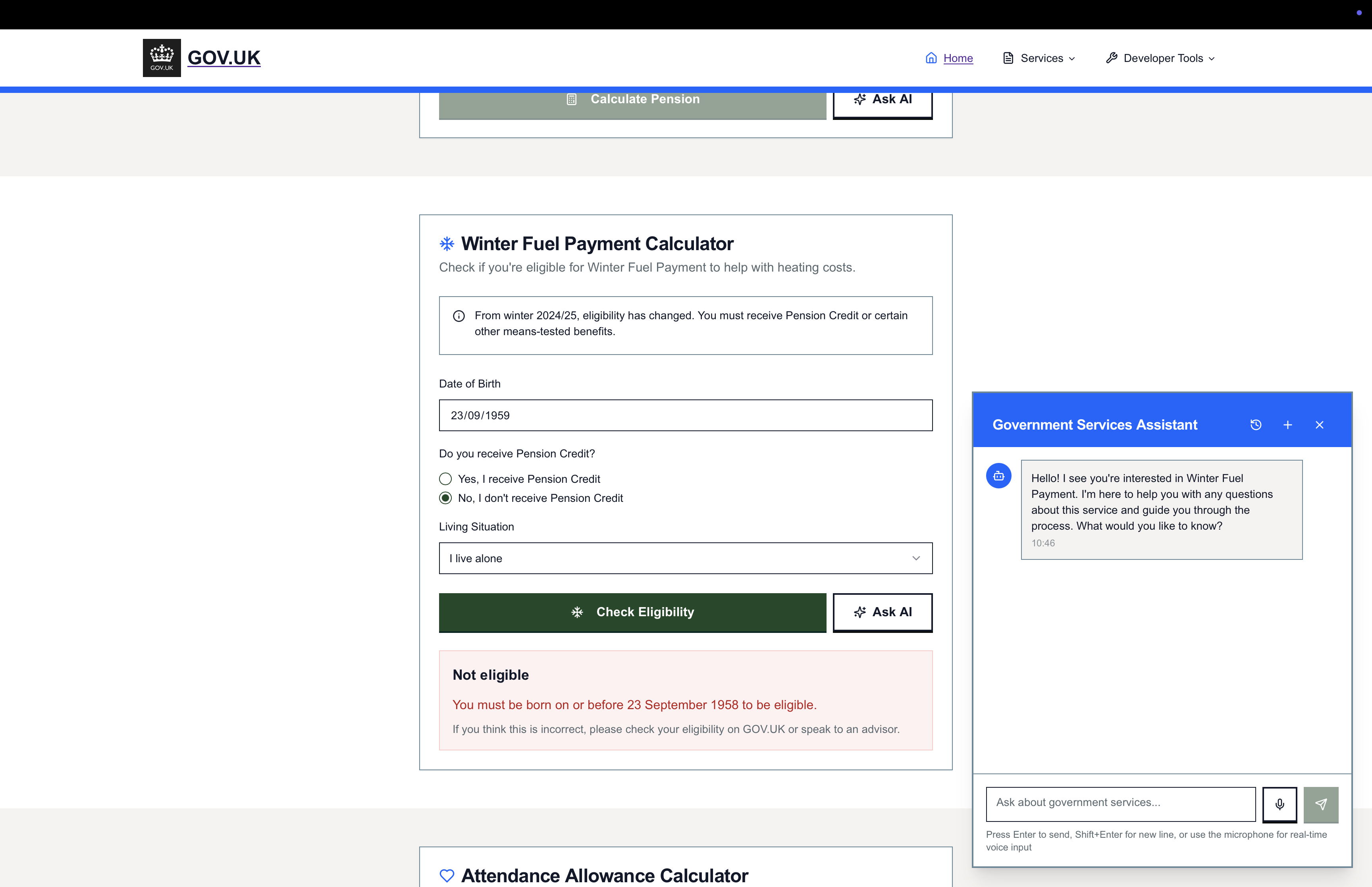Click the Date of Birth field
The height and width of the screenshot is (887, 1372).
[685, 415]
